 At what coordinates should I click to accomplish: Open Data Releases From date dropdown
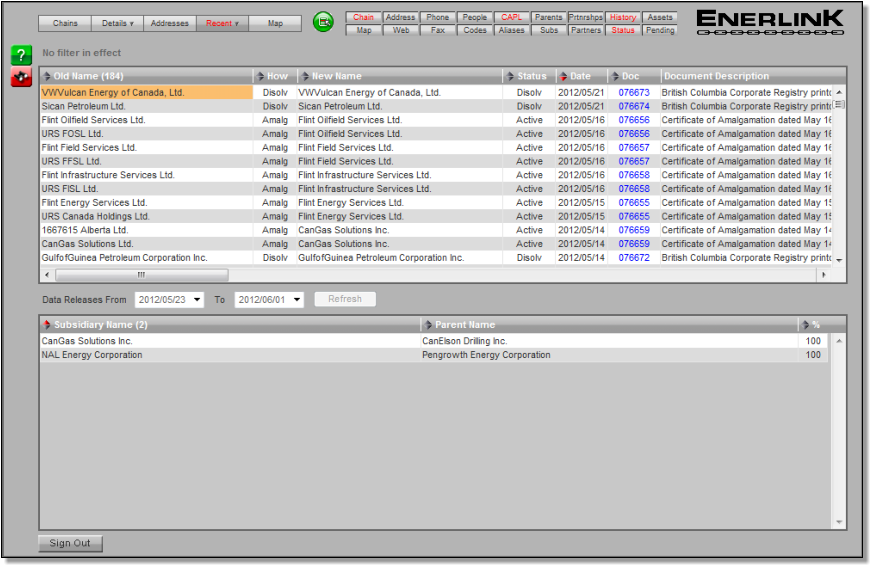pos(197,300)
